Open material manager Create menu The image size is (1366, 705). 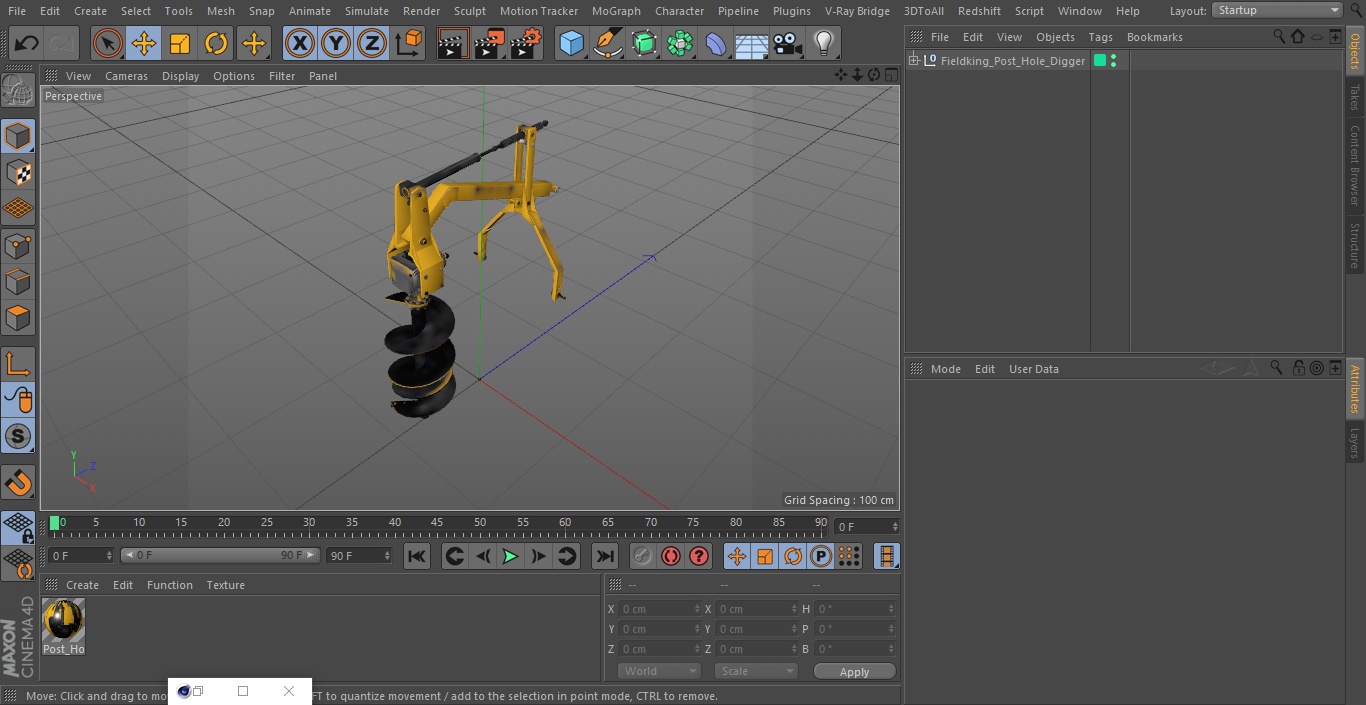tap(82, 585)
